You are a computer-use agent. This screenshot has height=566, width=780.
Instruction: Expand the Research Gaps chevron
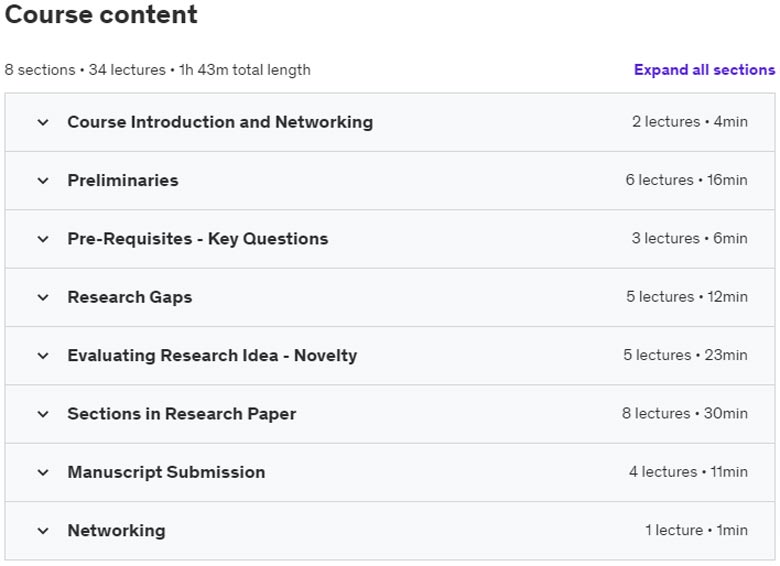[x=43, y=297]
